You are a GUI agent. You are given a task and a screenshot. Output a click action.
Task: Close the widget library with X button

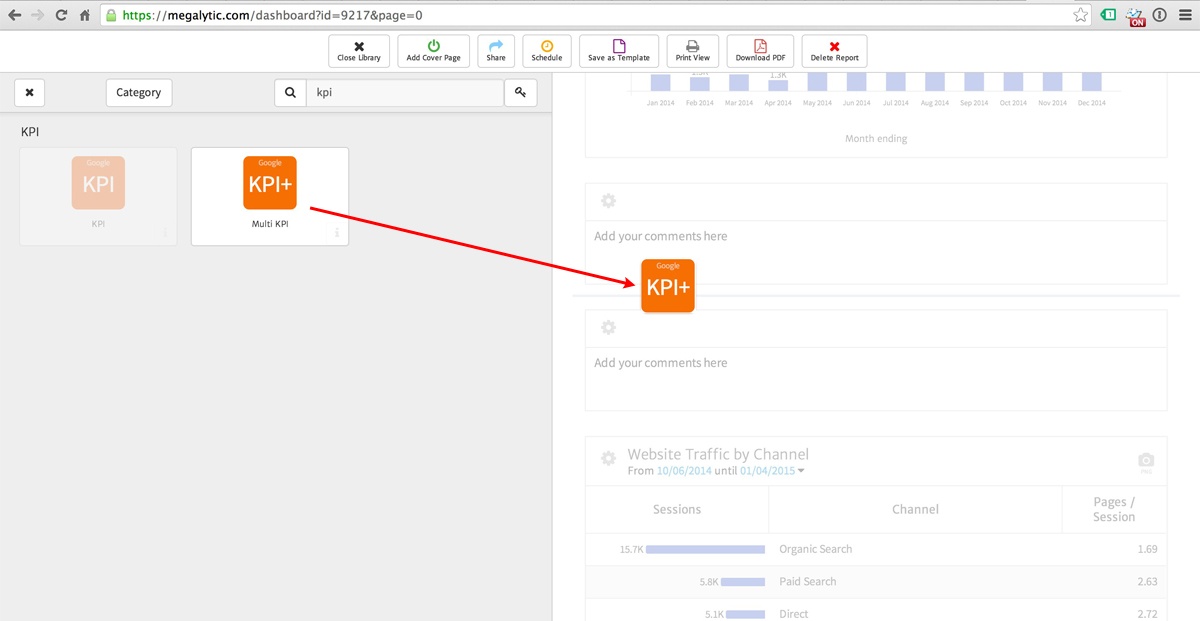coord(30,93)
